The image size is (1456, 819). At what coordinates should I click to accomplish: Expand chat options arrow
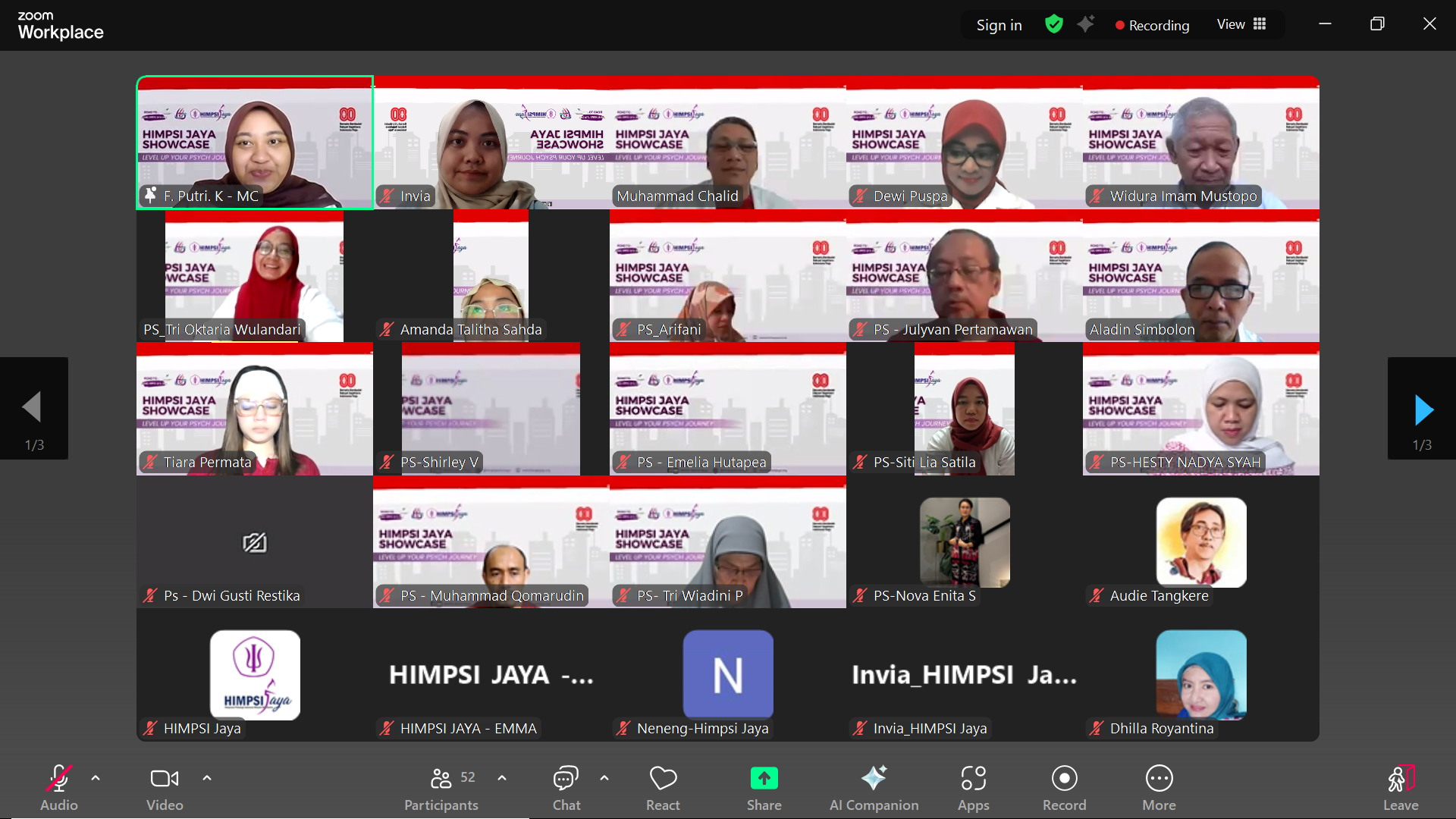tap(604, 778)
